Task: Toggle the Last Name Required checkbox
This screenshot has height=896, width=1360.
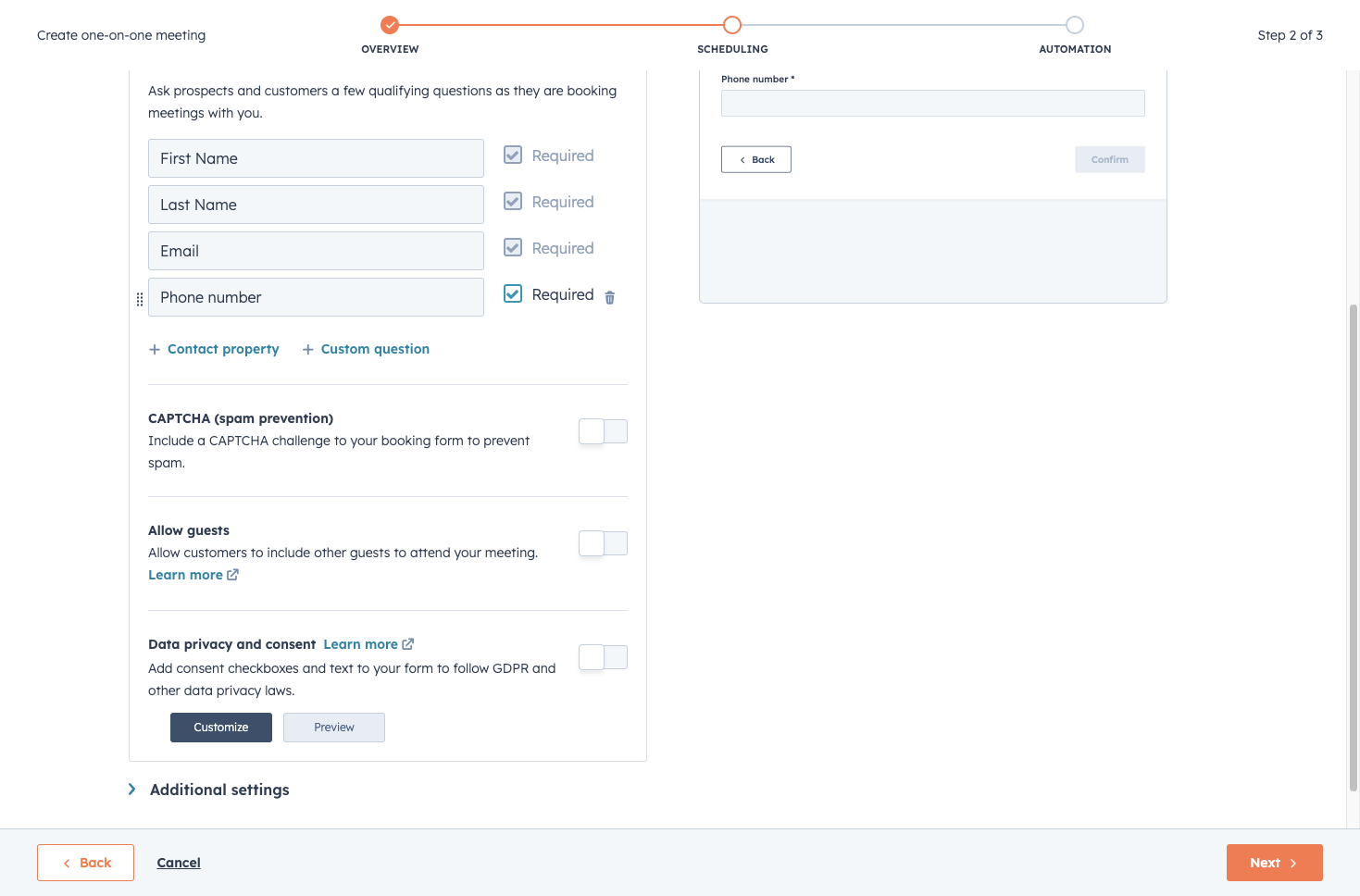Action: click(513, 201)
